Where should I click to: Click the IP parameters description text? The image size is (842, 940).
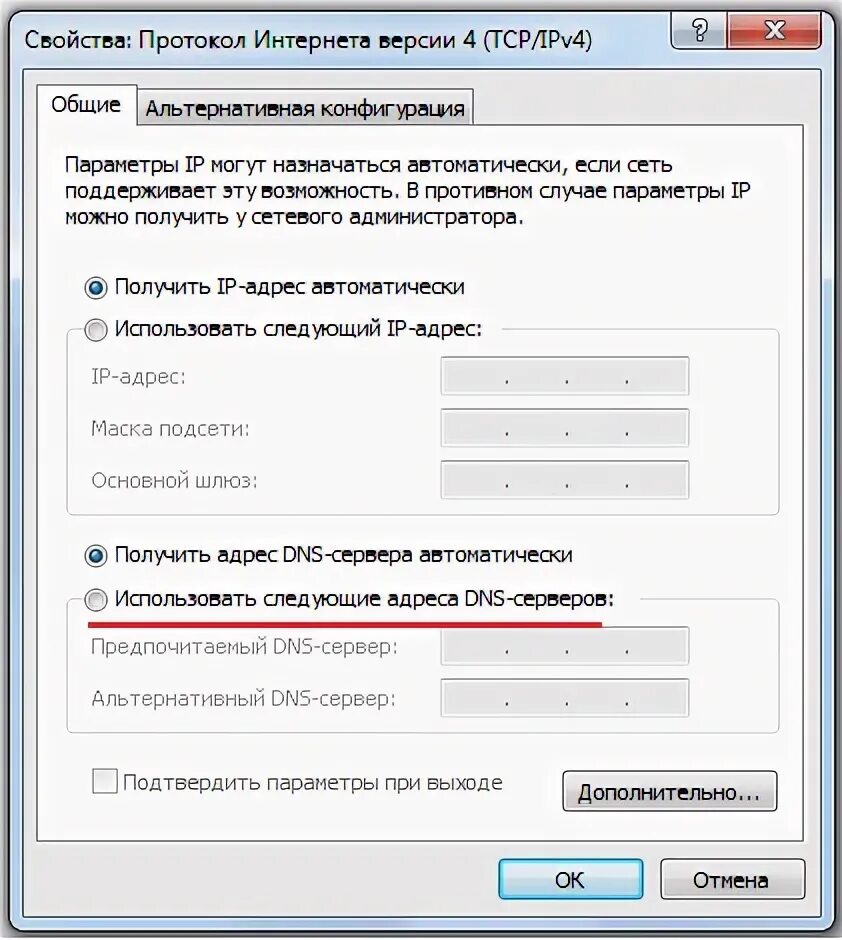pos(408,191)
